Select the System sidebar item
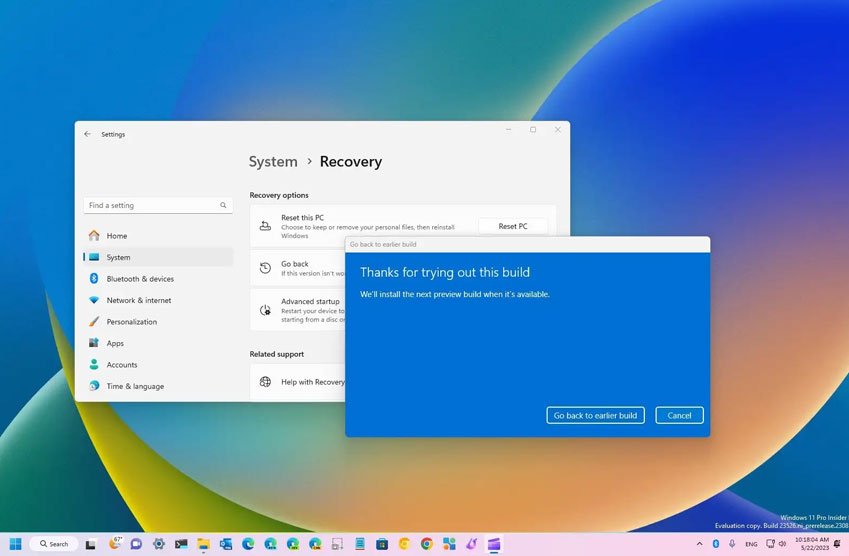The image size is (849, 556). coord(118,257)
